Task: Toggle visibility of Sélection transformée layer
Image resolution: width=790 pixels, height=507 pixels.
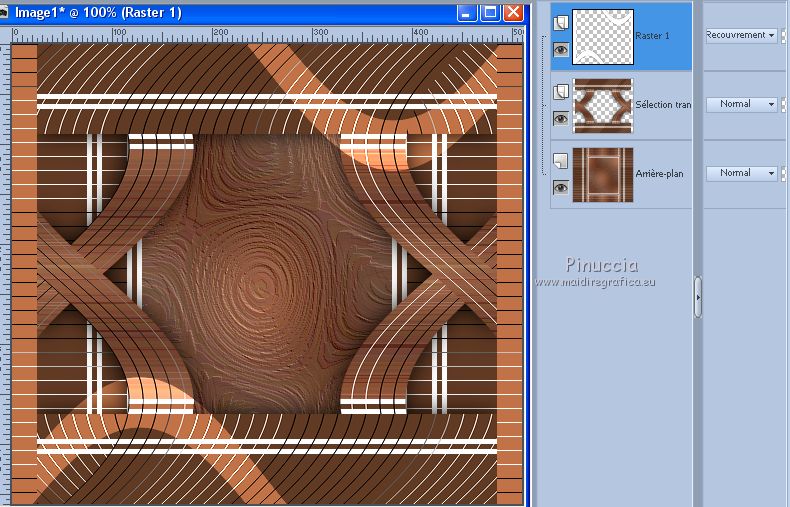Action: coord(561,118)
